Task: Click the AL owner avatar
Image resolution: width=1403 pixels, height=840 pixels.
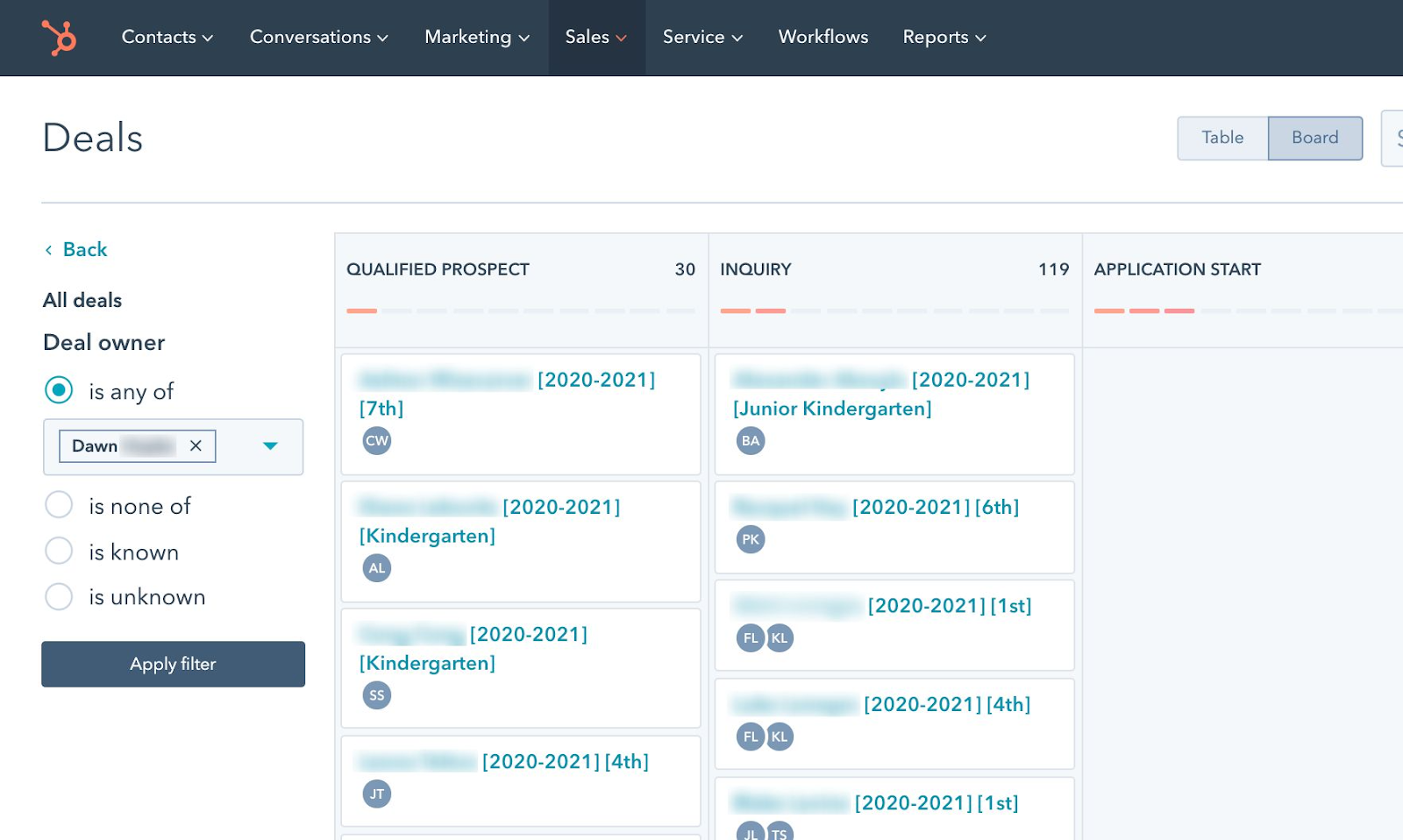Action: point(377,567)
